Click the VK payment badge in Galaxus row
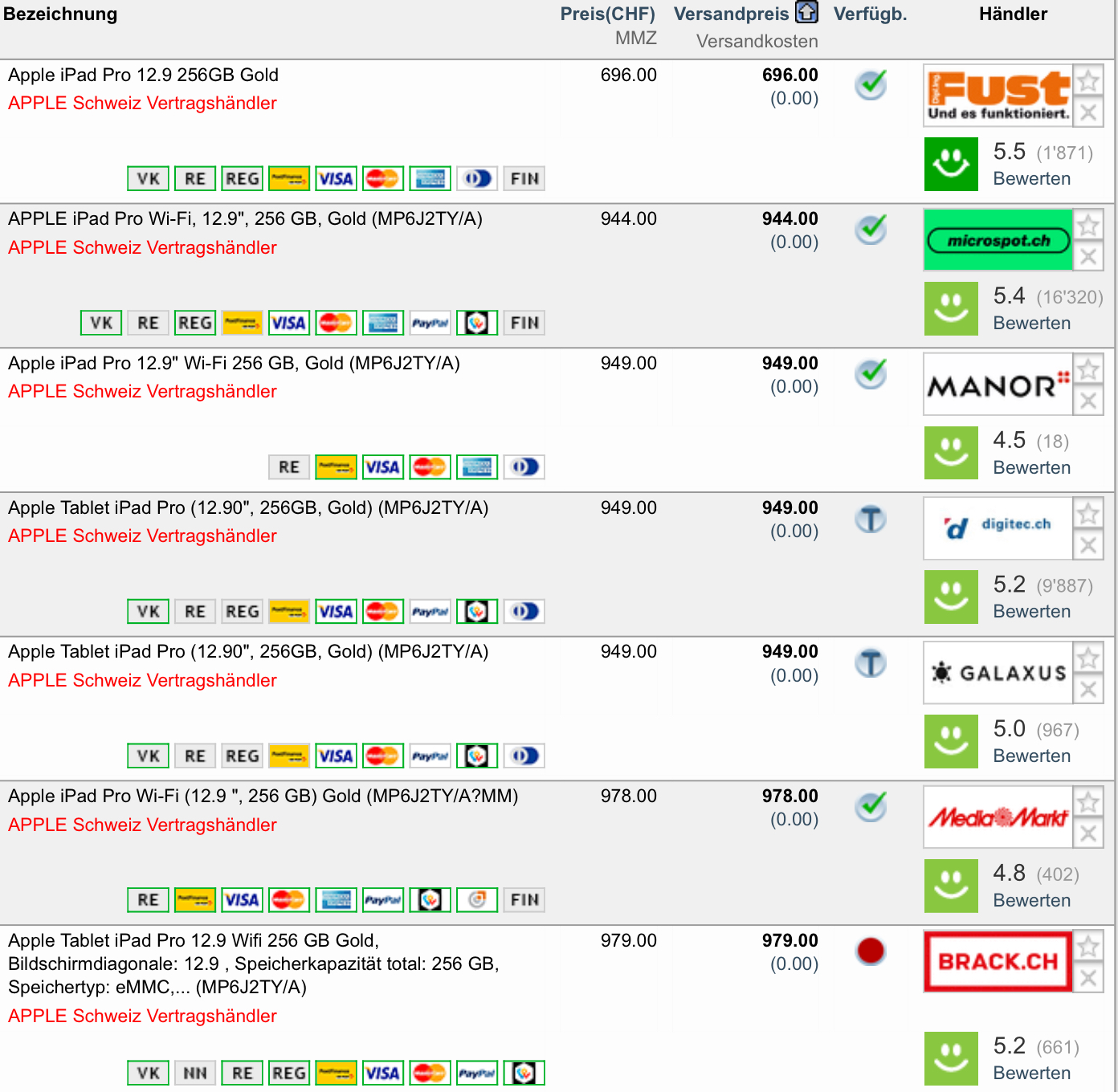 148,756
